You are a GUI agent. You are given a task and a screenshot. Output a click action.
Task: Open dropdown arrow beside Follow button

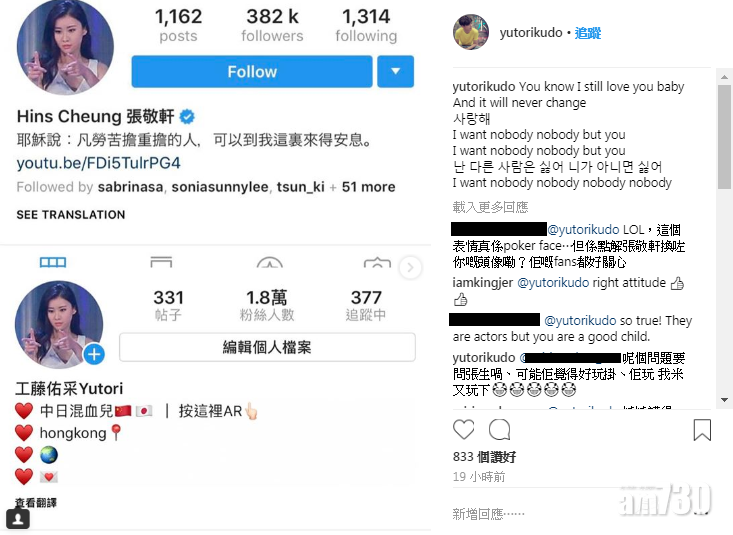395,72
